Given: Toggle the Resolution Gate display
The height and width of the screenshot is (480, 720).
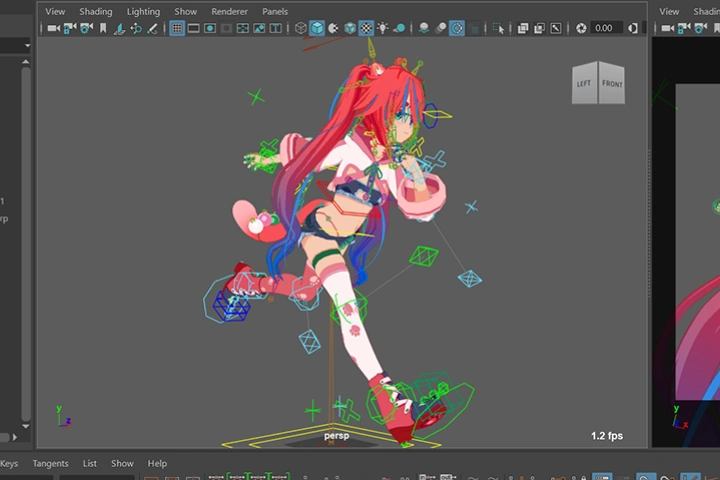Looking at the screenshot, I should coord(210,28).
